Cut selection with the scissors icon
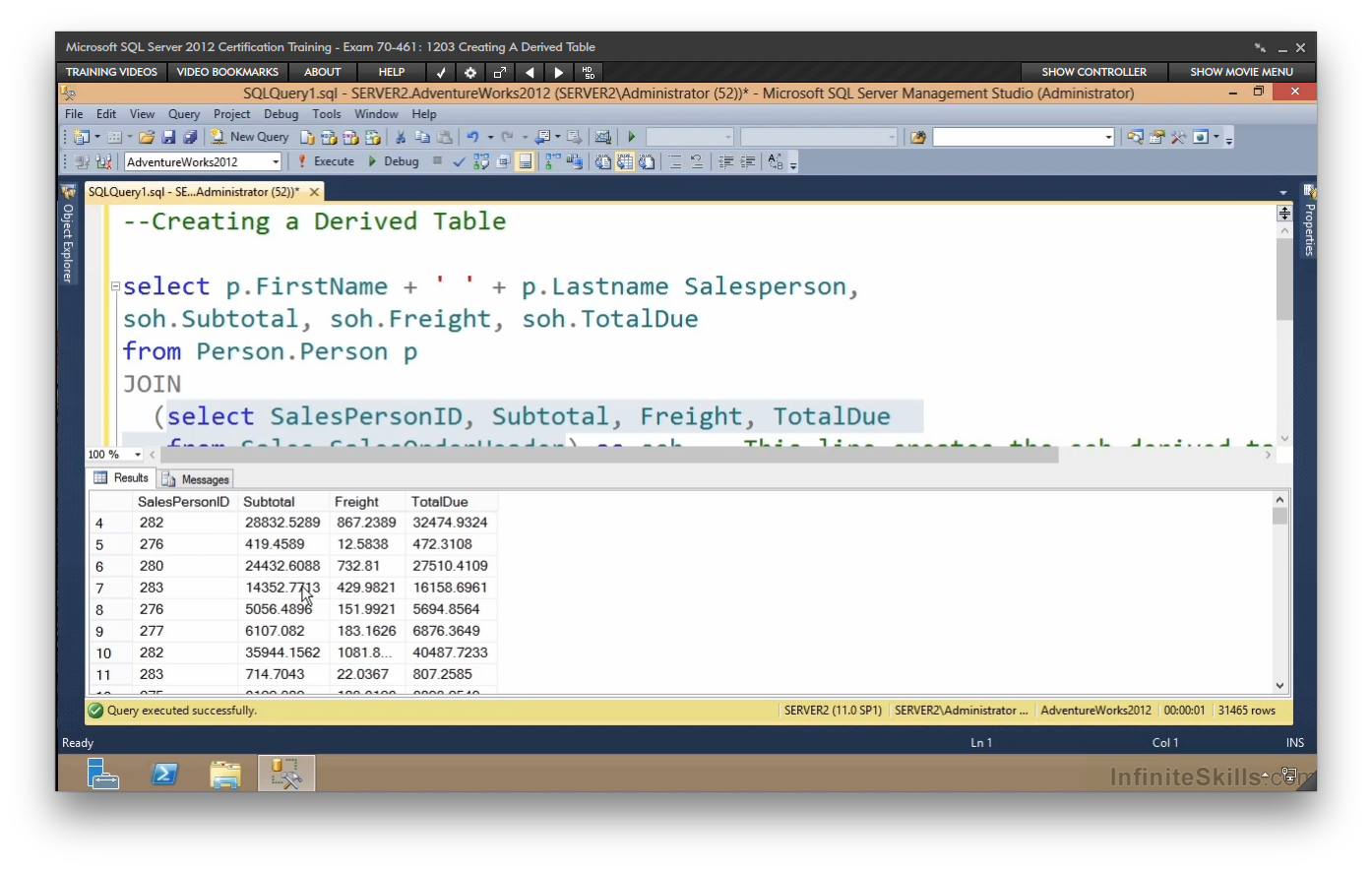This screenshot has width=1372, height=870. click(x=400, y=137)
